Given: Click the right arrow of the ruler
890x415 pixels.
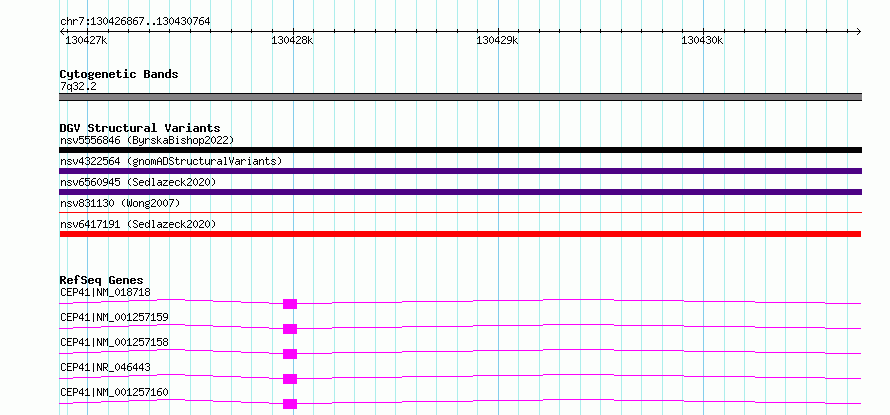Looking at the screenshot, I should [x=858, y=31].
